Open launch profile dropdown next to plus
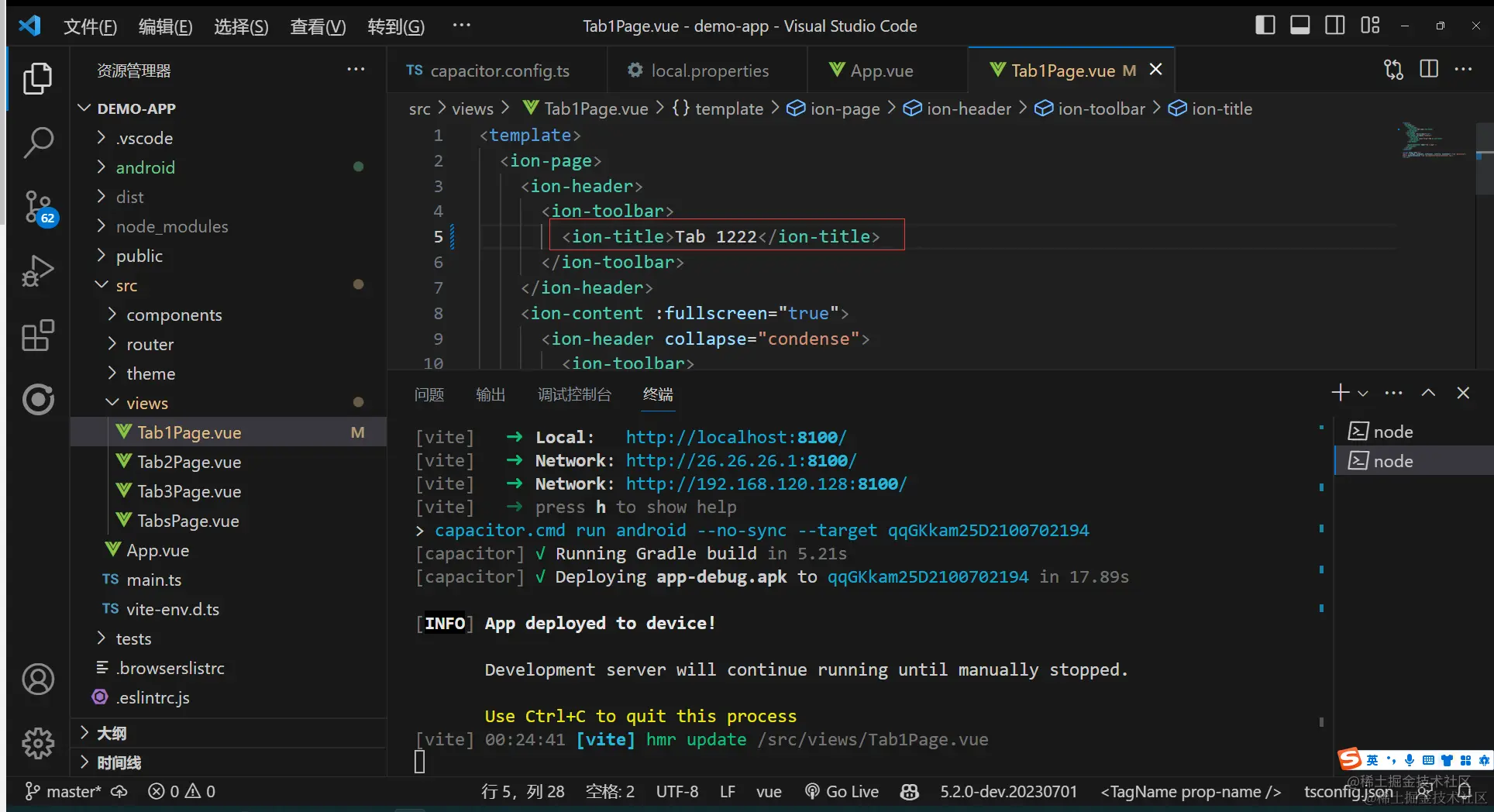Image resolution: width=1494 pixels, height=812 pixels. [1363, 394]
